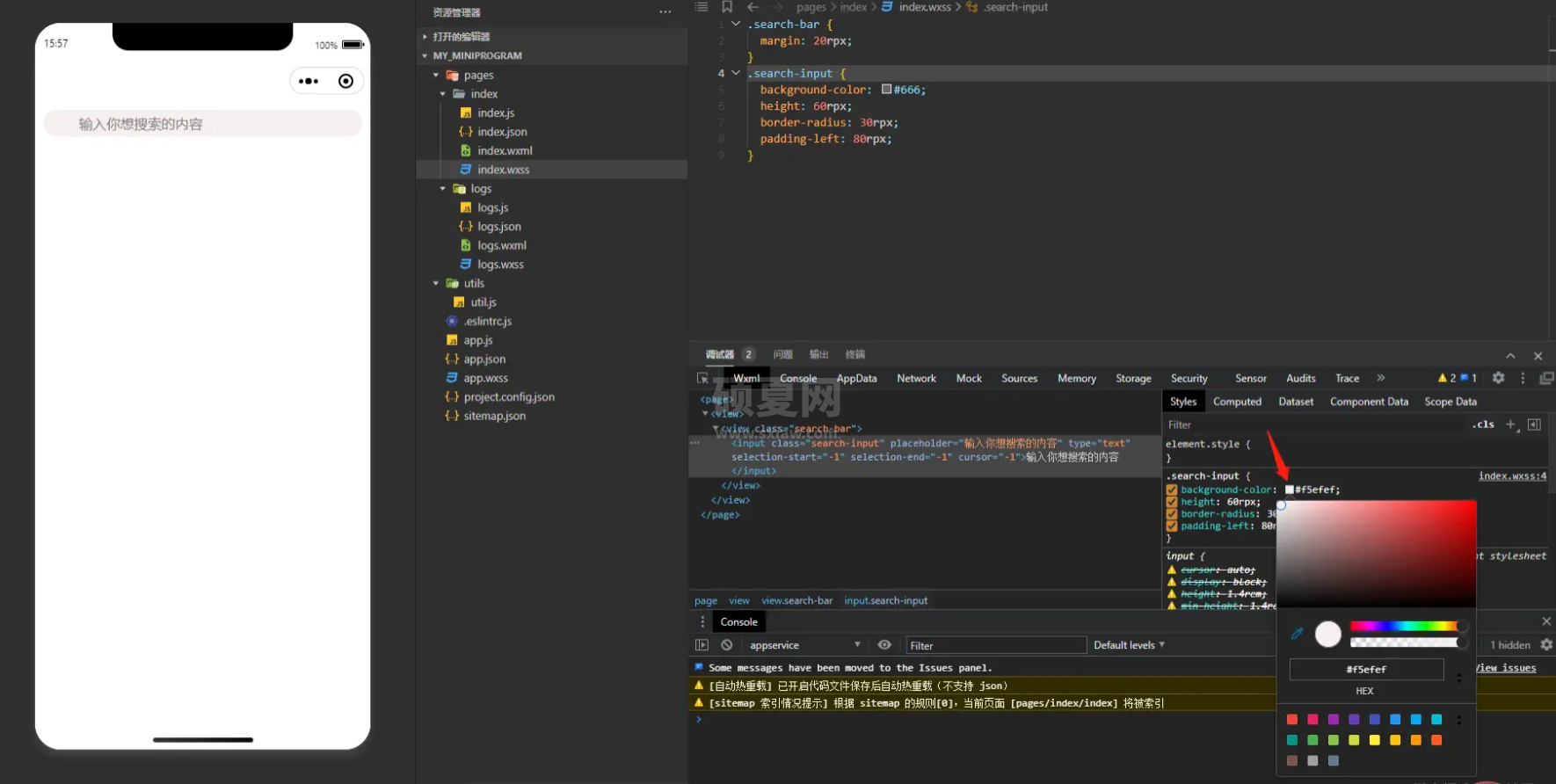Open app.wxss file in explorer
1556x784 pixels.
(x=485, y=378)
